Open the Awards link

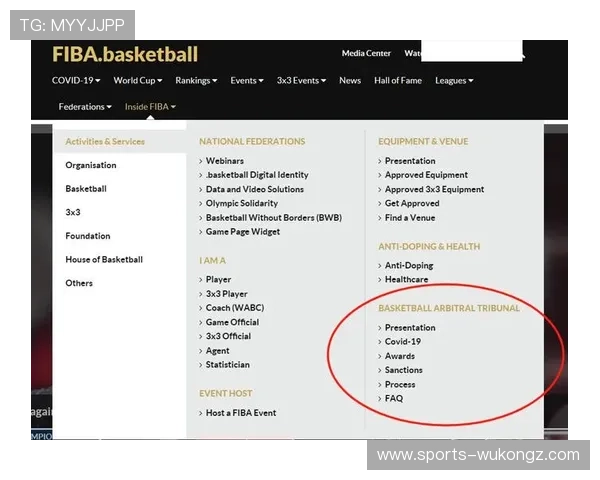[x=399, y=356]
